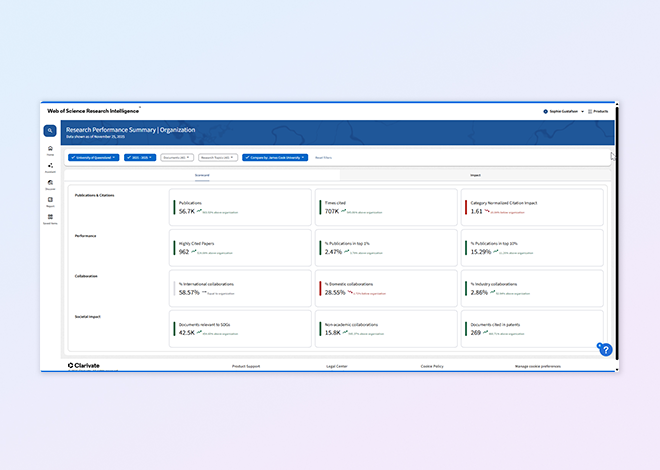Screen dimensions: 660x470
Task: Expand the University of Queensland filter
Action: click(x=94, y=157)
